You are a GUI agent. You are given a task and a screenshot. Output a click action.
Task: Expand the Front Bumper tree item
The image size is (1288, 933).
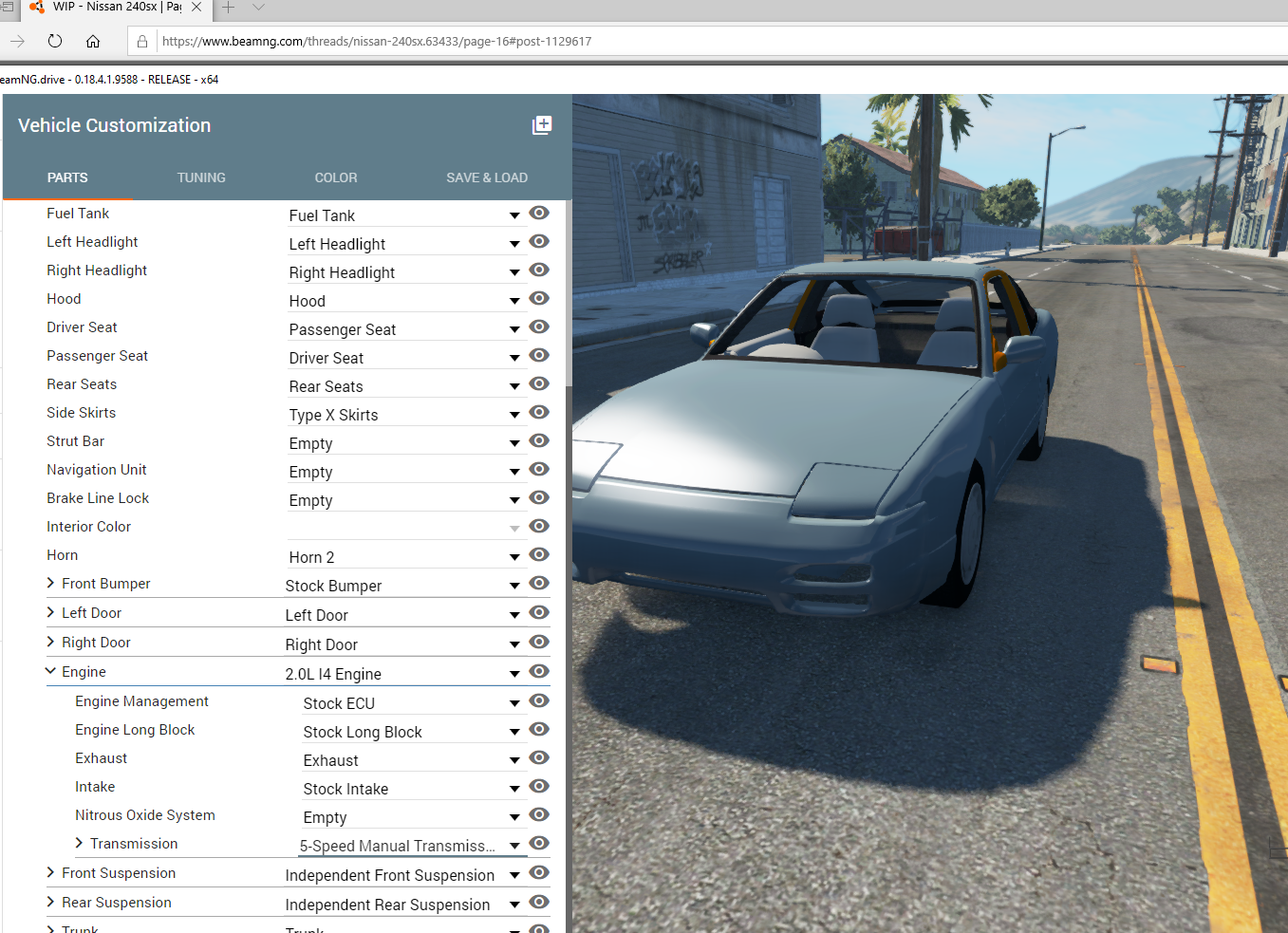50,584
